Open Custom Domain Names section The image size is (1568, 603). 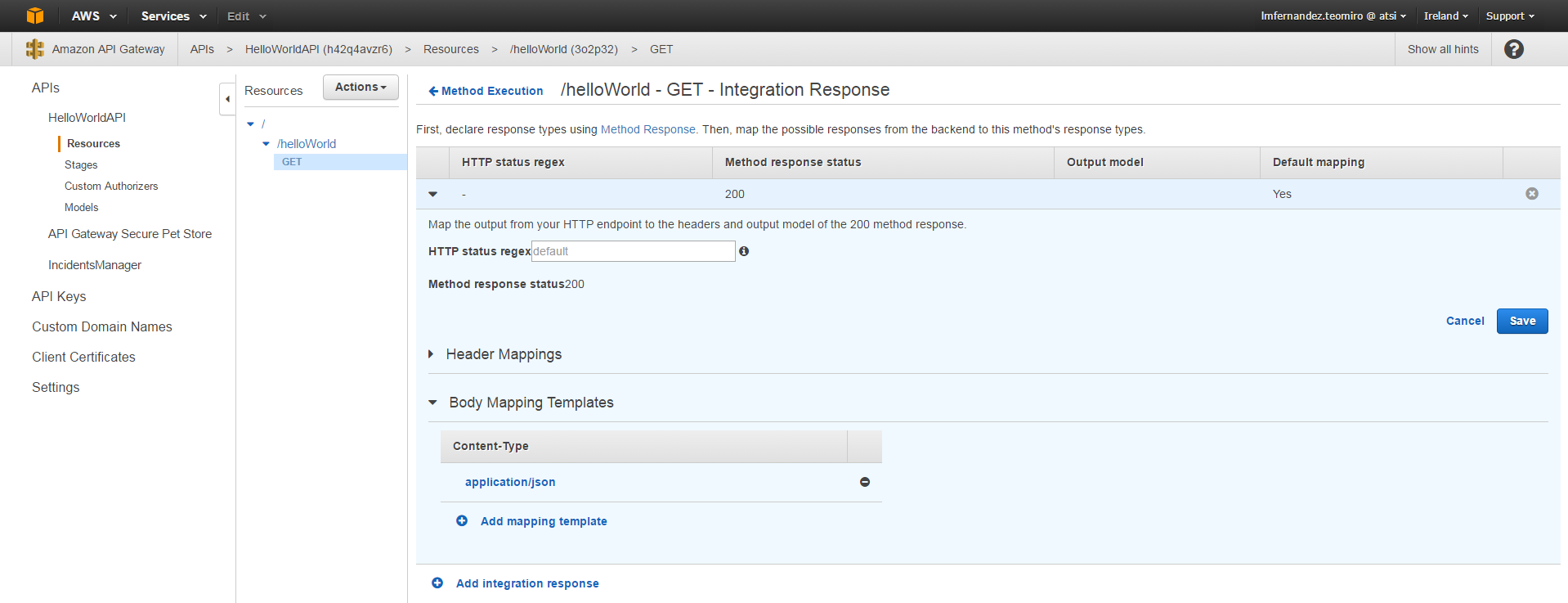[102, 326]
